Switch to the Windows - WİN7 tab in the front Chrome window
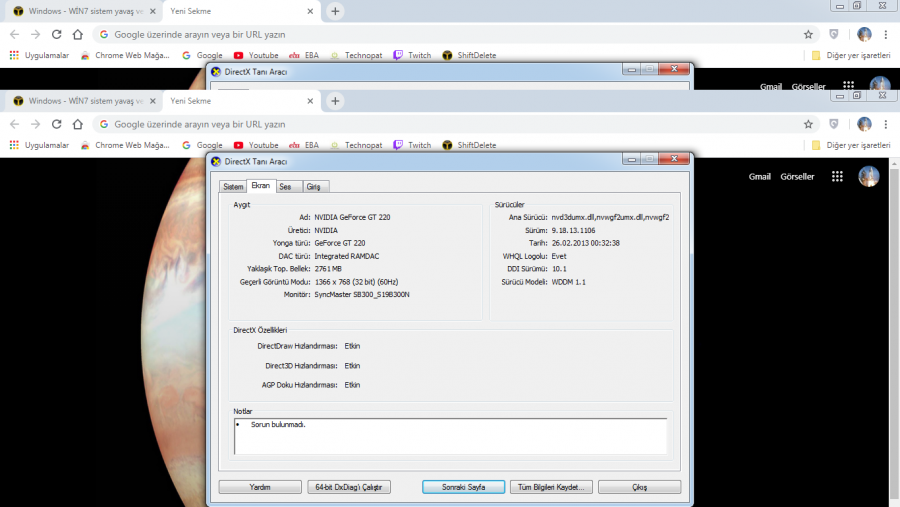900x507 pixels. (x=85, y=101)
